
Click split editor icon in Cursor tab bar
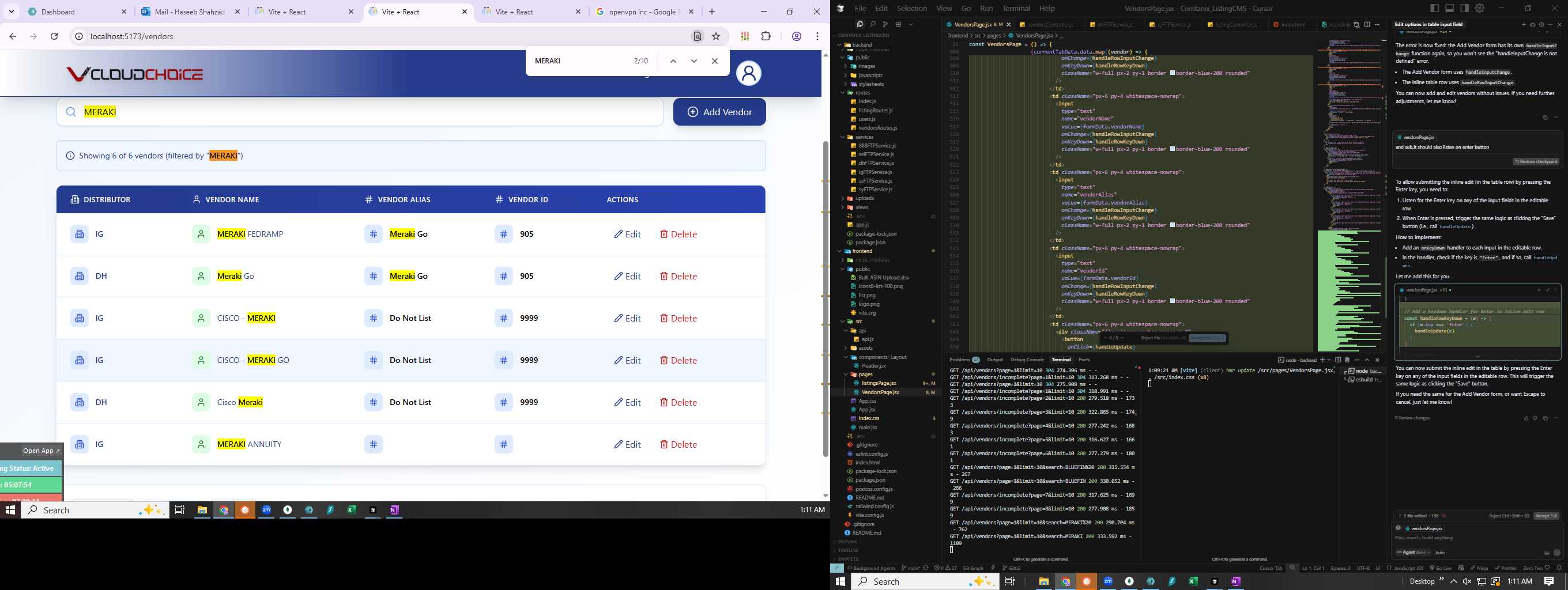(1367, 24)
